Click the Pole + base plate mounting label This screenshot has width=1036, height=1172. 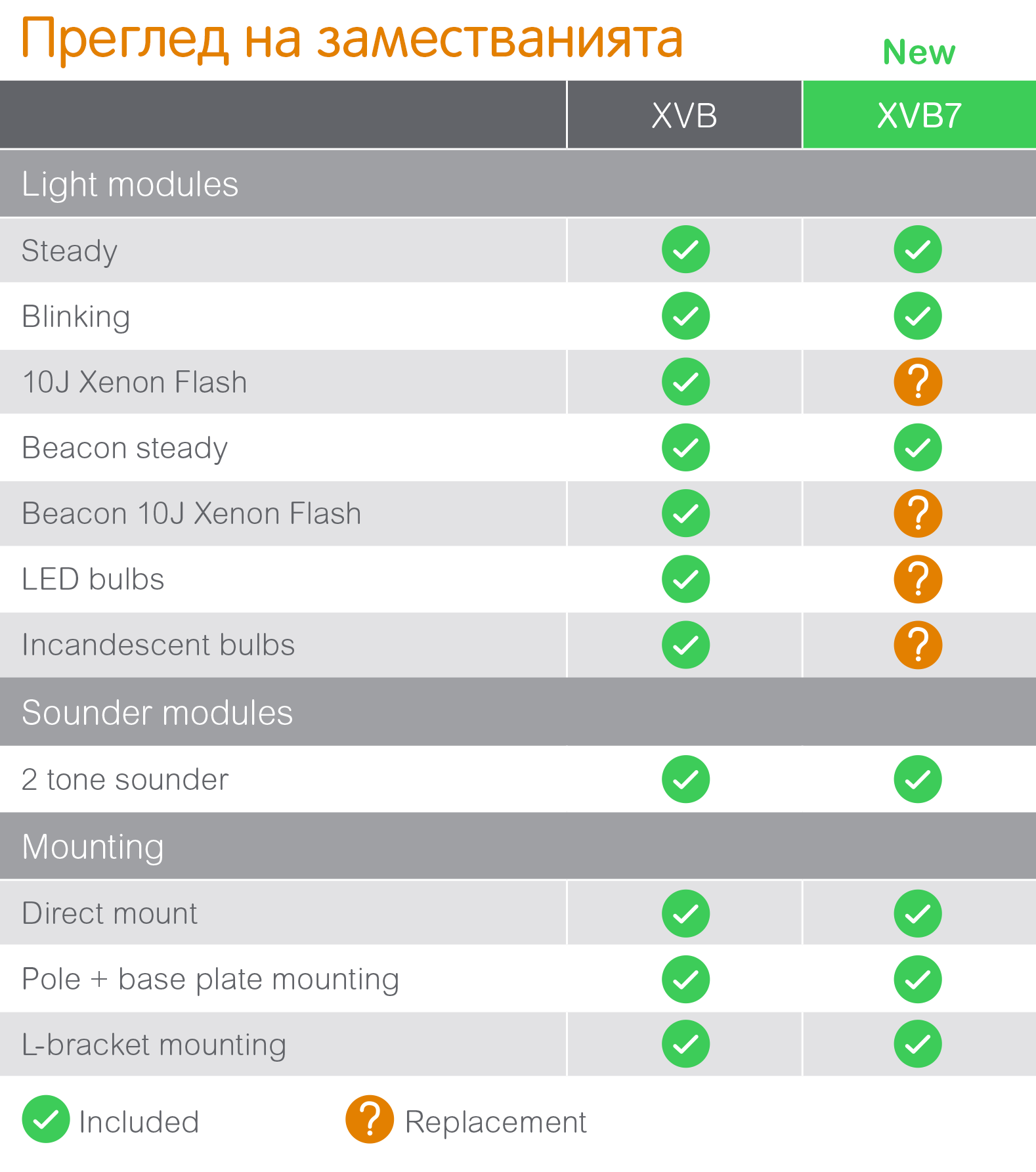tap(210, 980)
